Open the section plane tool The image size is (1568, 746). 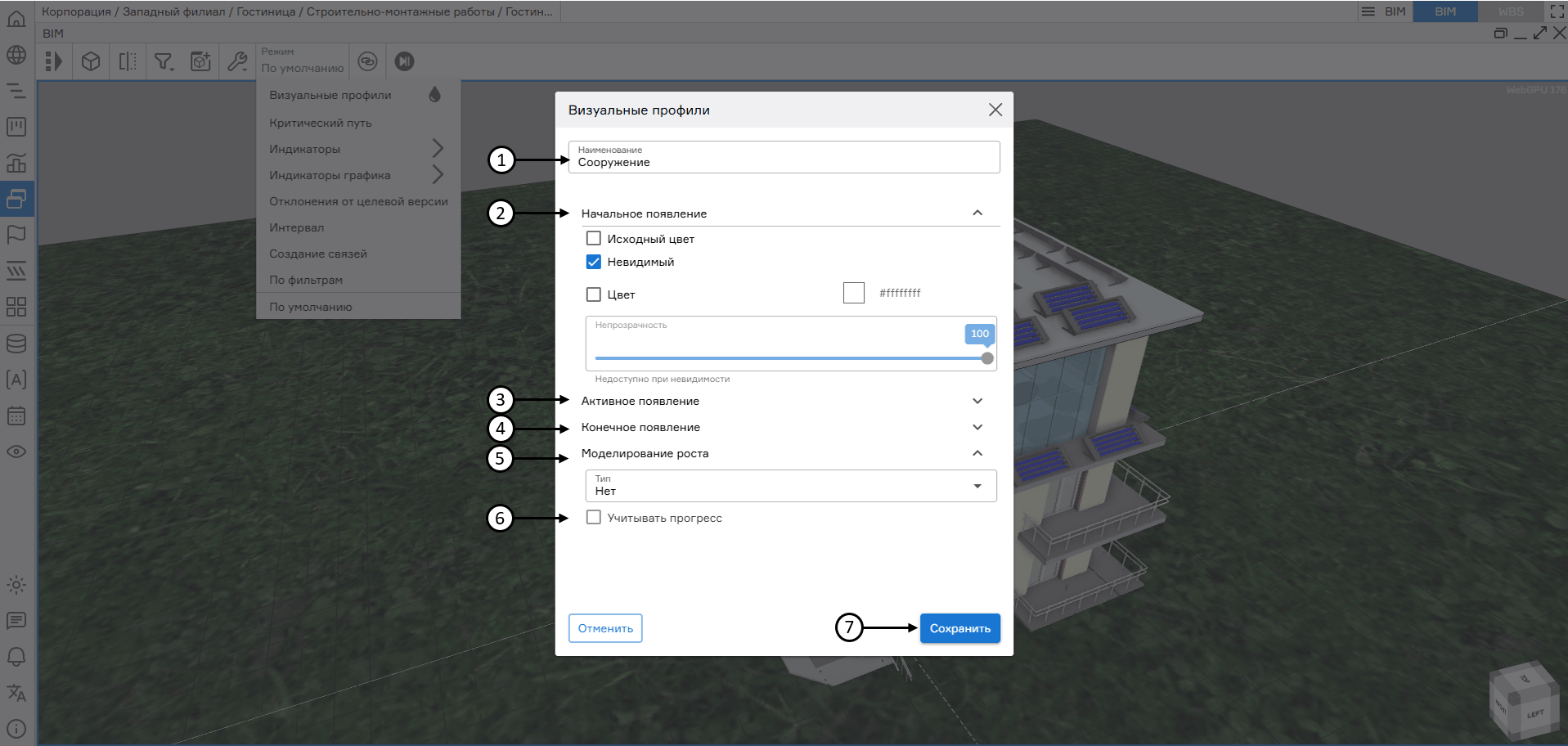(x=127, y=61)
